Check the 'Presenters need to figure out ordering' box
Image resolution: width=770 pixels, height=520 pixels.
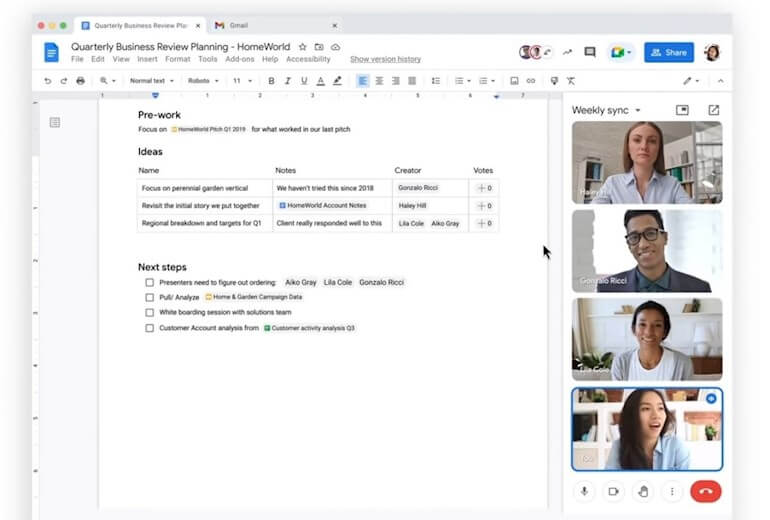[x=149, y=283]
